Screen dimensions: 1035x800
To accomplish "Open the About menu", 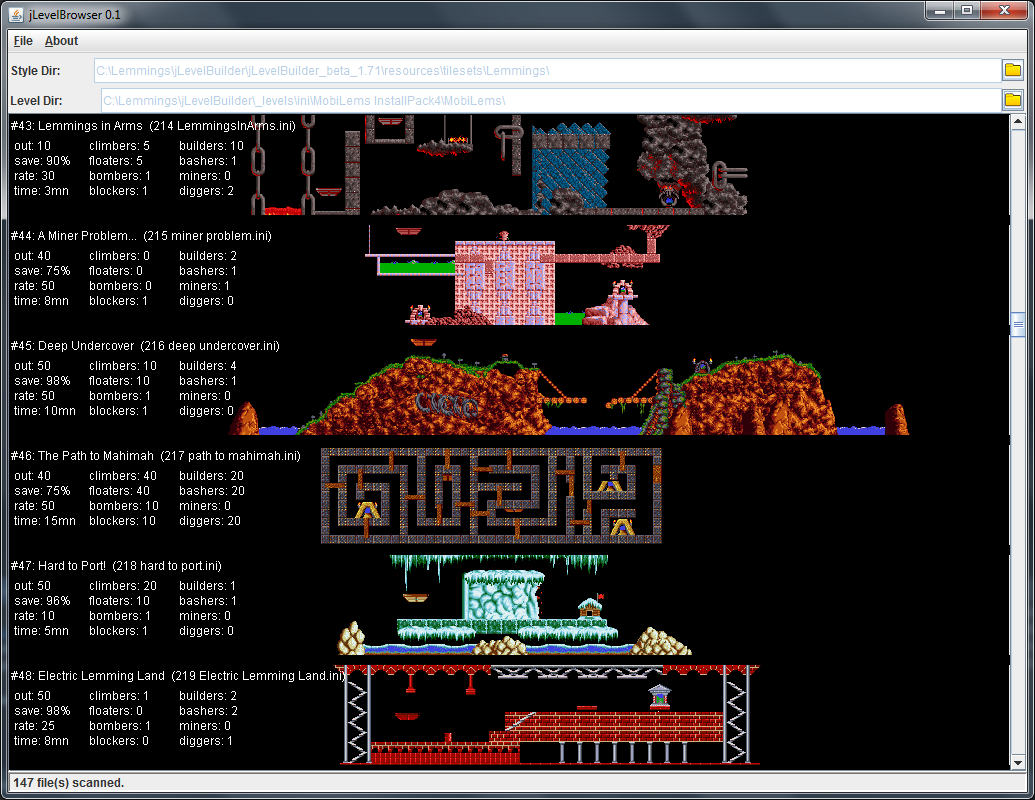I will (61, 41).
